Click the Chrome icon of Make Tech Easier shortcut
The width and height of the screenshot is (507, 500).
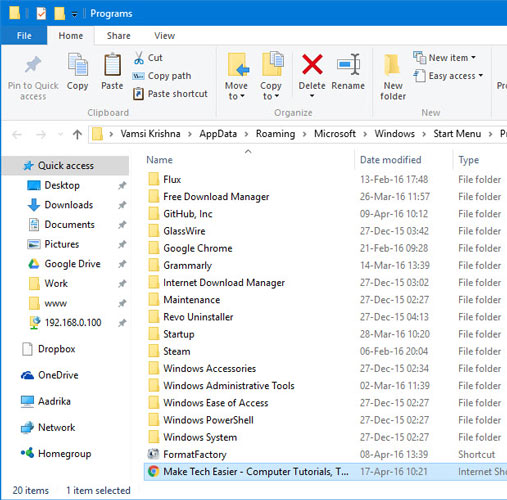[x=153, y=471]
